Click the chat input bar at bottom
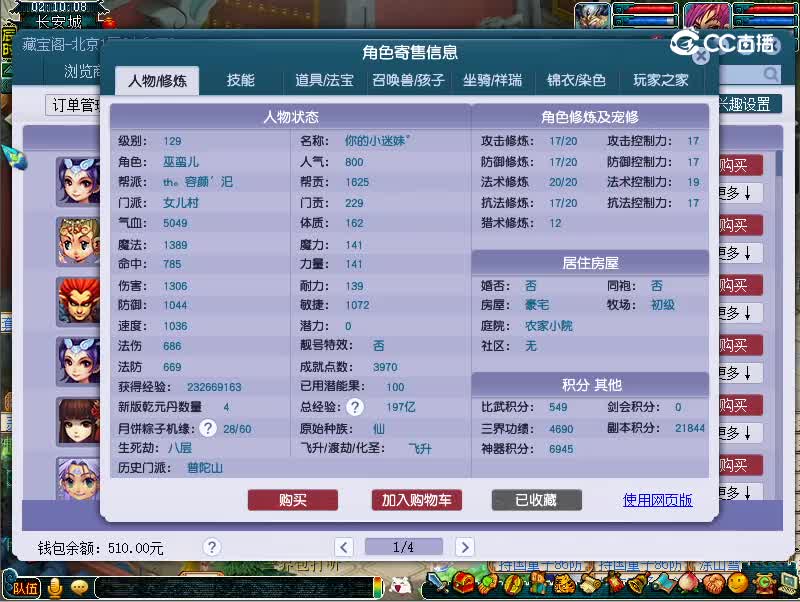Image resolution: width=800 pixels, height=602 pixels. (235, 588)
